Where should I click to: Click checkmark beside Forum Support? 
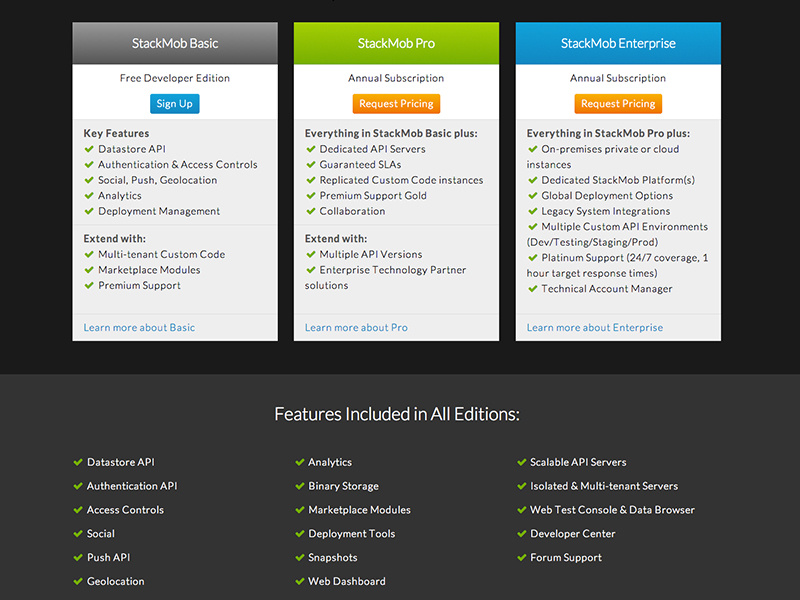point(521,558)
